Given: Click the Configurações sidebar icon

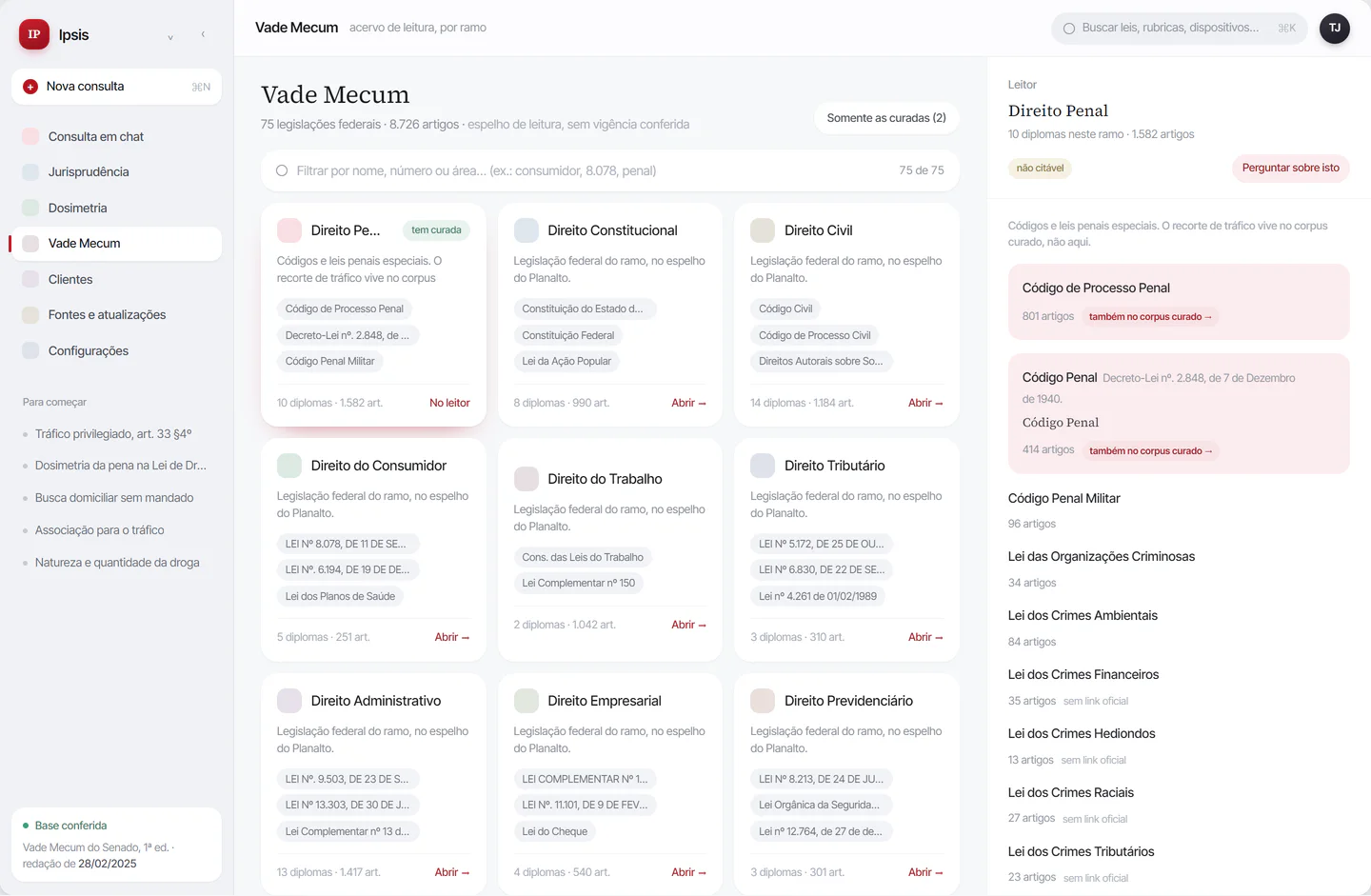Looking at the screenshot, I should [30, 350].
